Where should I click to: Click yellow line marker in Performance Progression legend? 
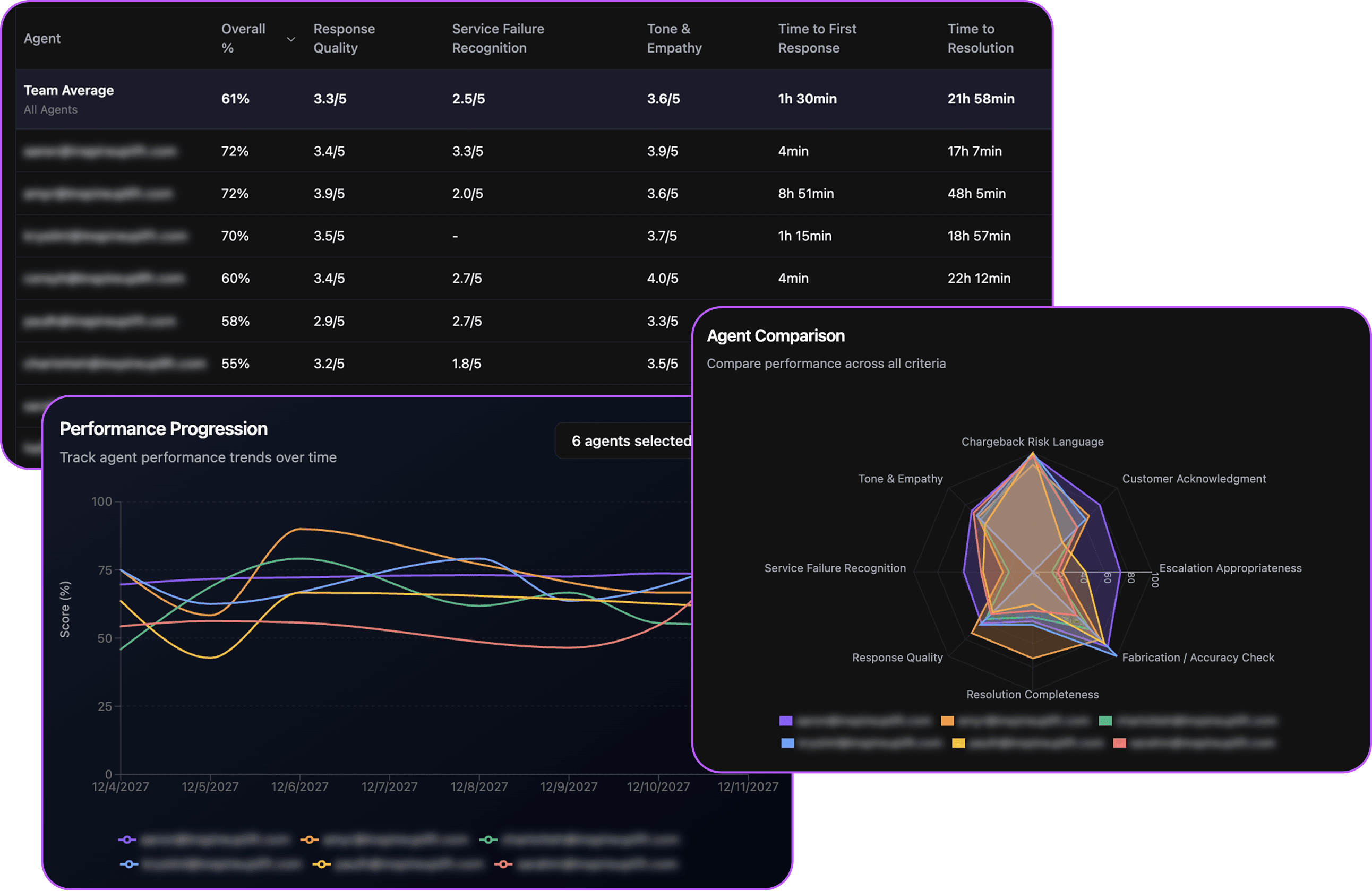tap(321, 864)
